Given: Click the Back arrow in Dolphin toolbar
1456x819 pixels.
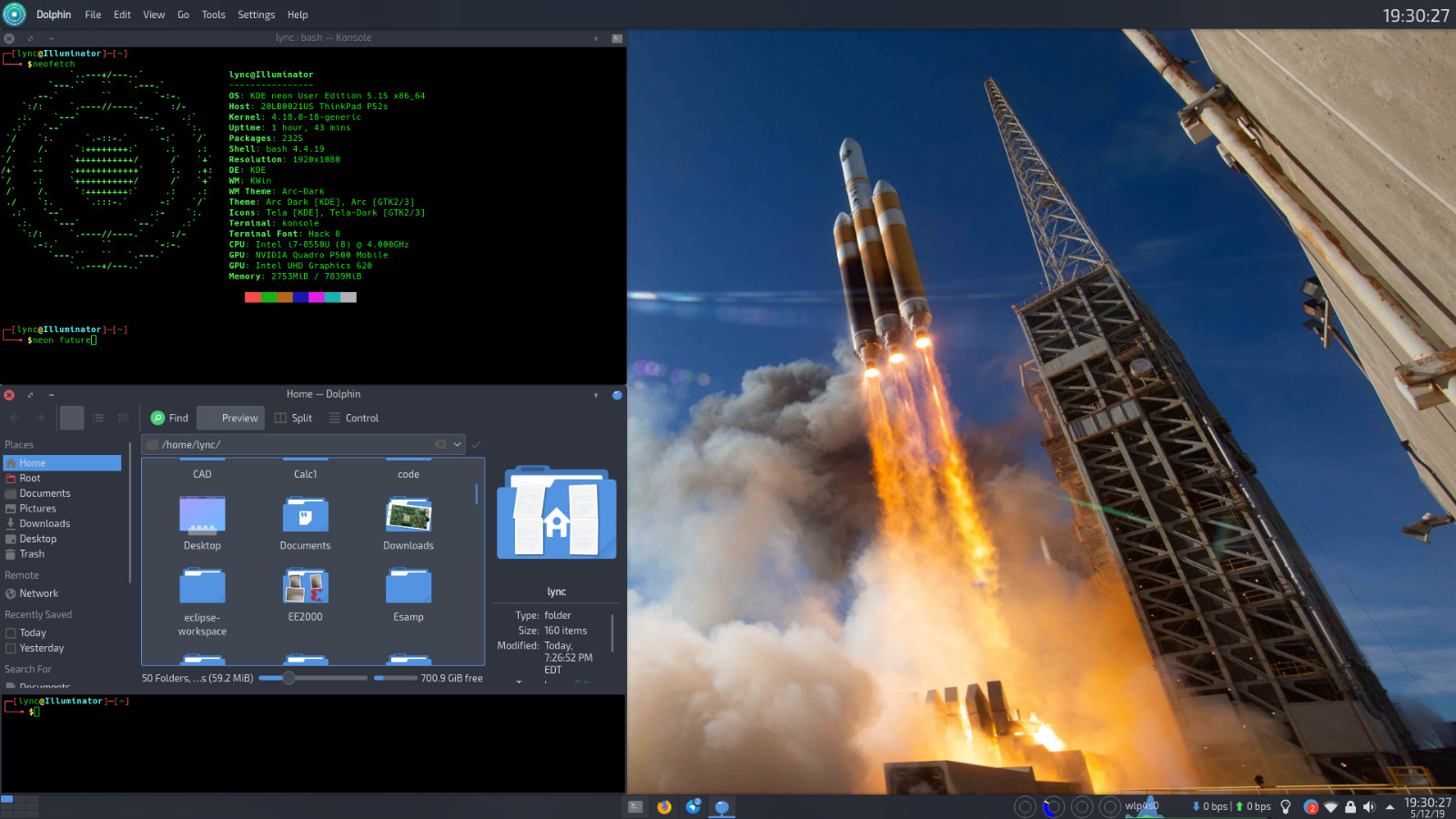Looking at the screenshot, I should (15, 418).
